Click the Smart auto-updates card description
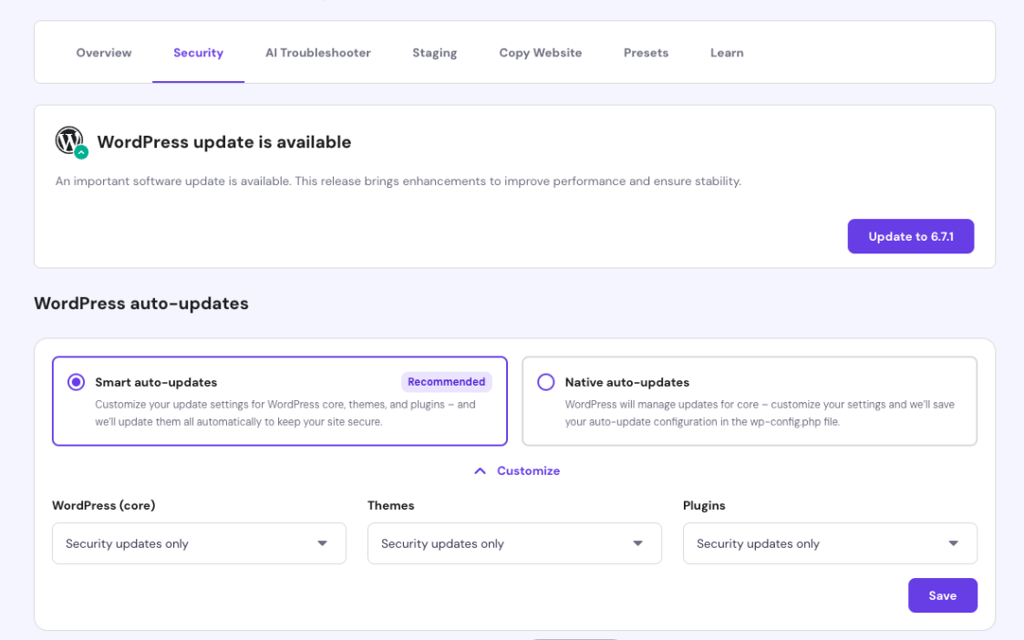 click(285, 413)
